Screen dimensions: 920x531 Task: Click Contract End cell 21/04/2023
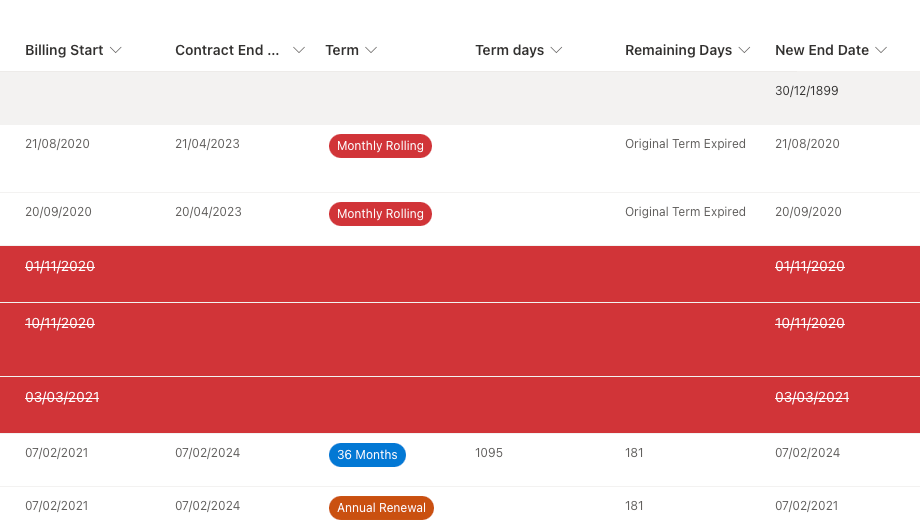point(207,144)
